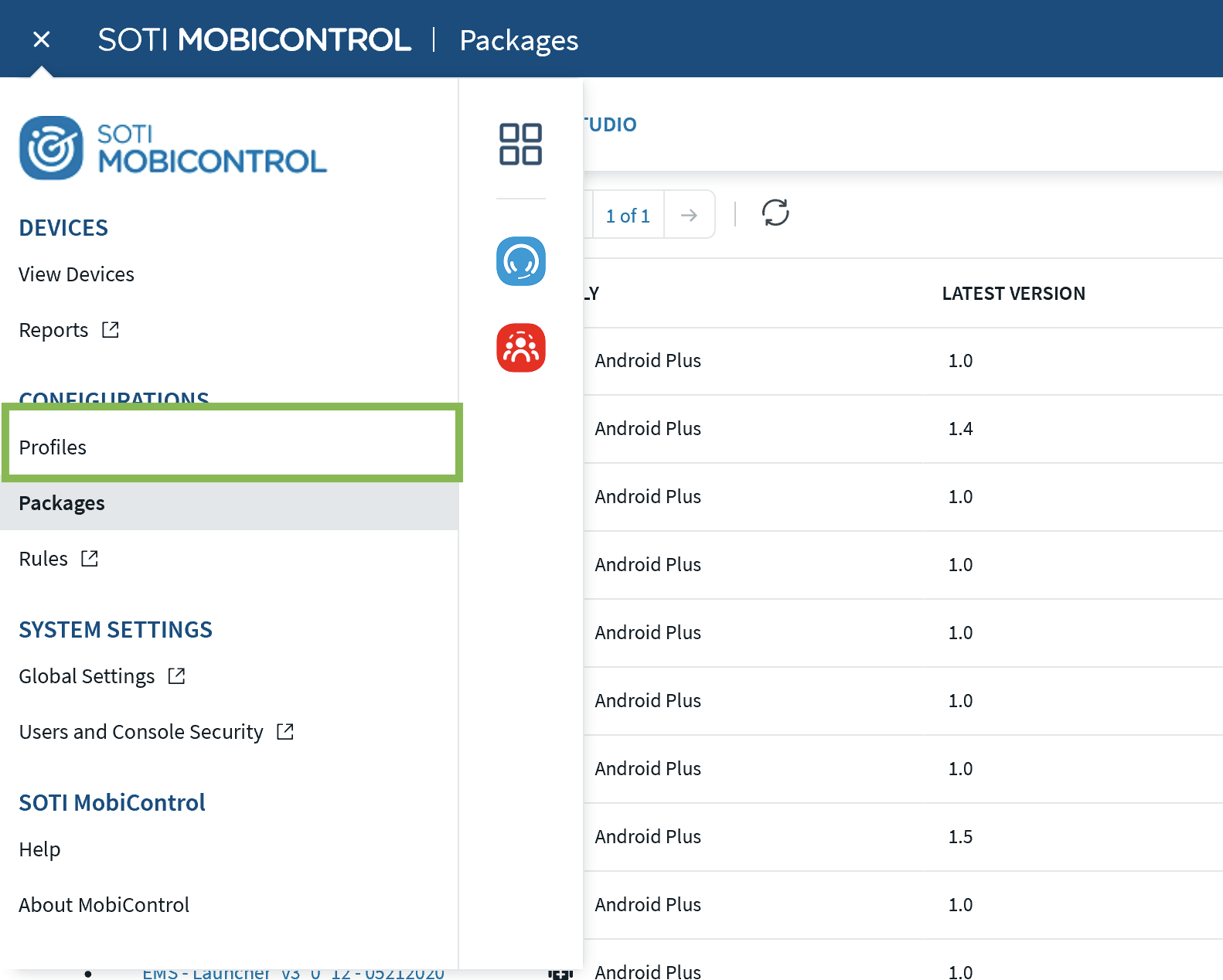Open the Help page
1223x980 pixels.
click(39, 849)
